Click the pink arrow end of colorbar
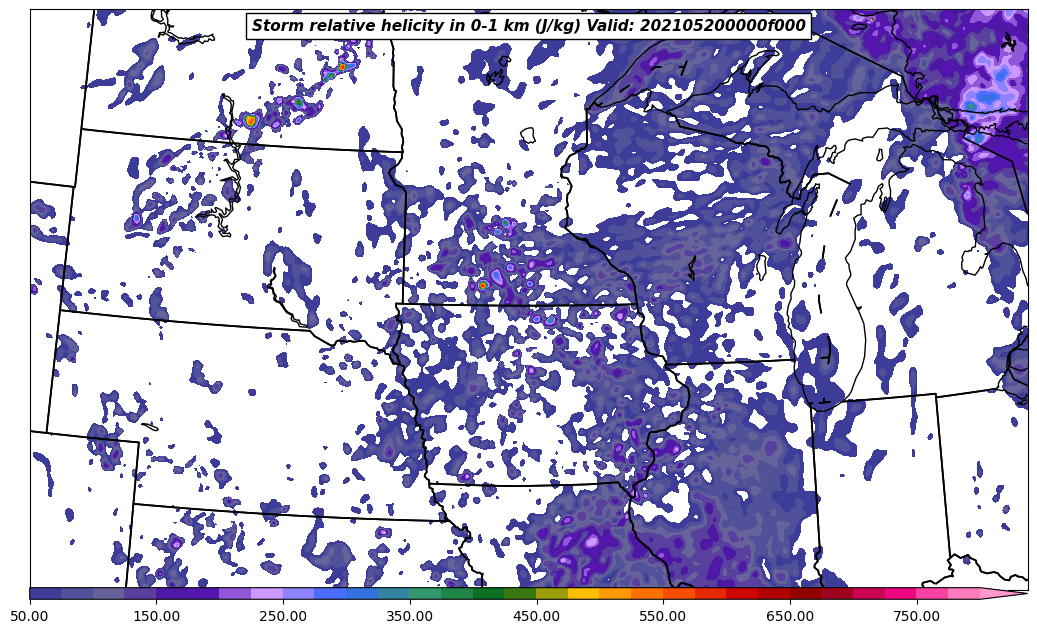The image size is (1037, 633). [x=1005, y=593]
